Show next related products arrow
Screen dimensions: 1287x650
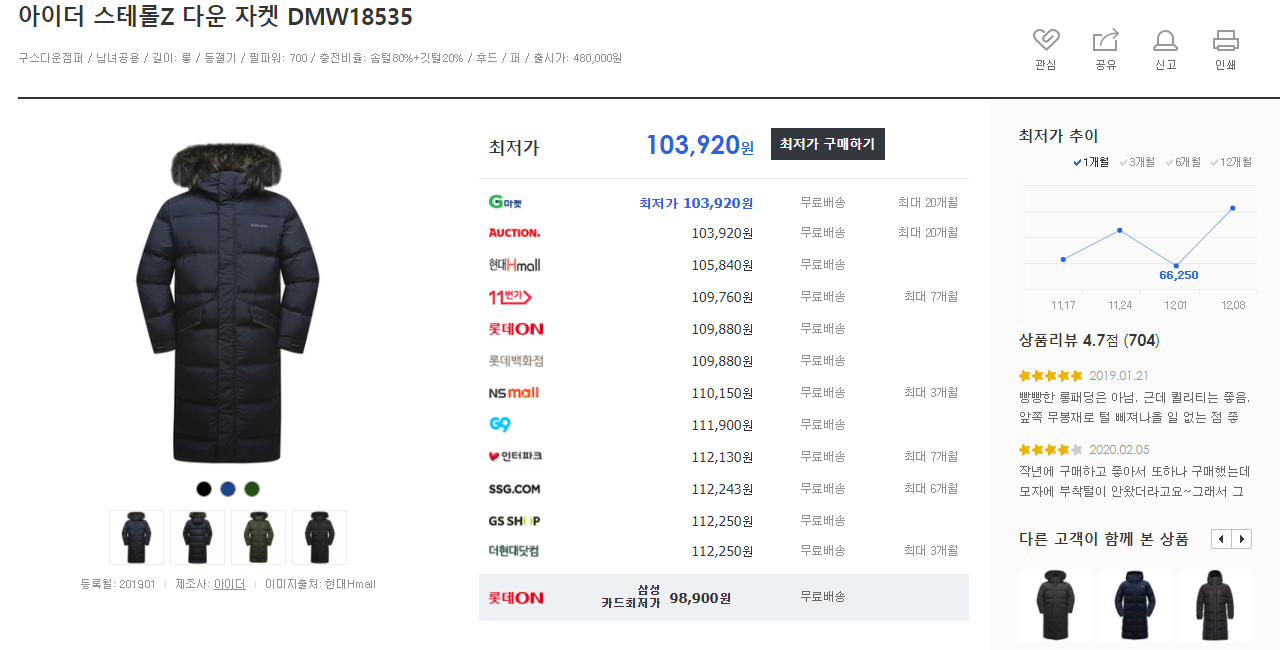(x=1241, y=539)
